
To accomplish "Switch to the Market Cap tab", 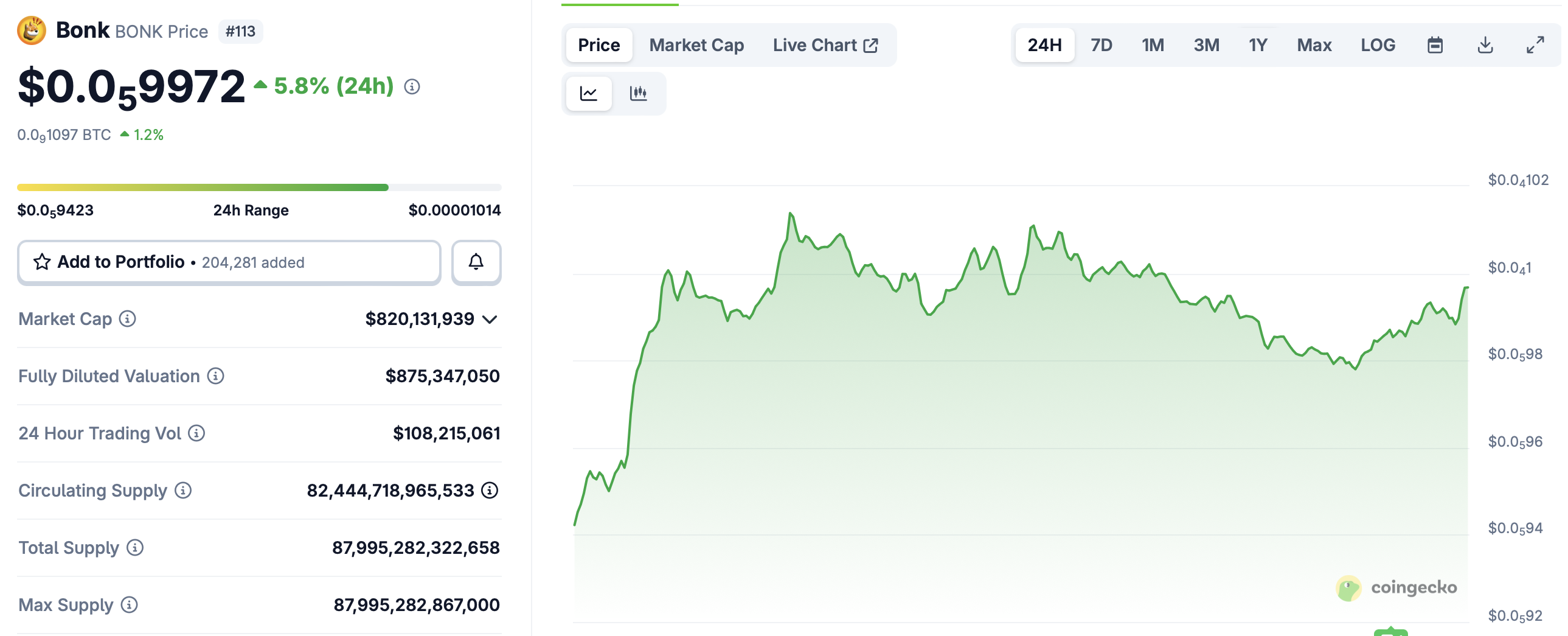I will pos(696,44).
